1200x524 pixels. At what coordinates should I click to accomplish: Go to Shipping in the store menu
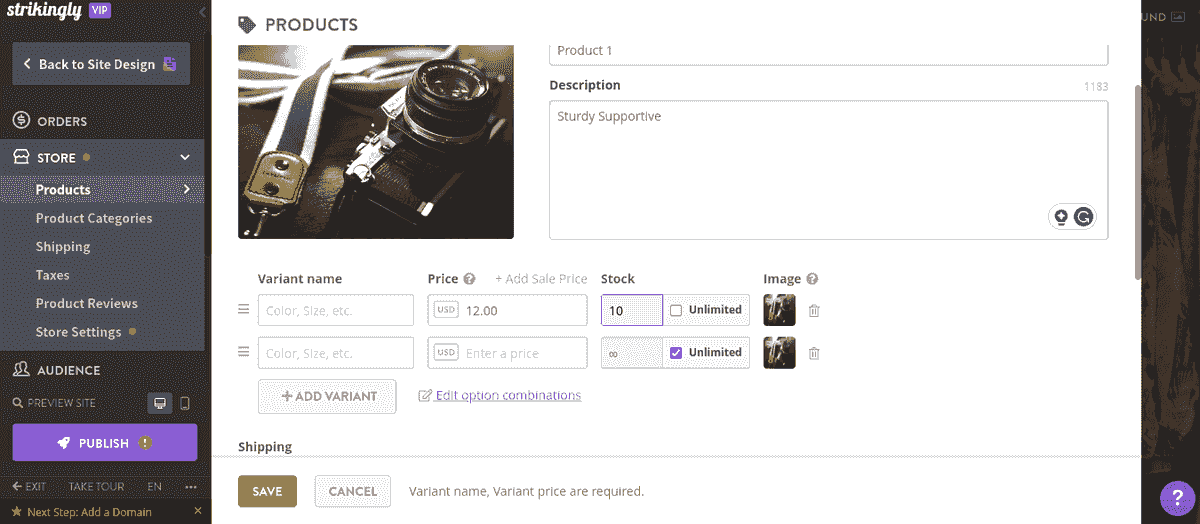click(x=63, y=246)
